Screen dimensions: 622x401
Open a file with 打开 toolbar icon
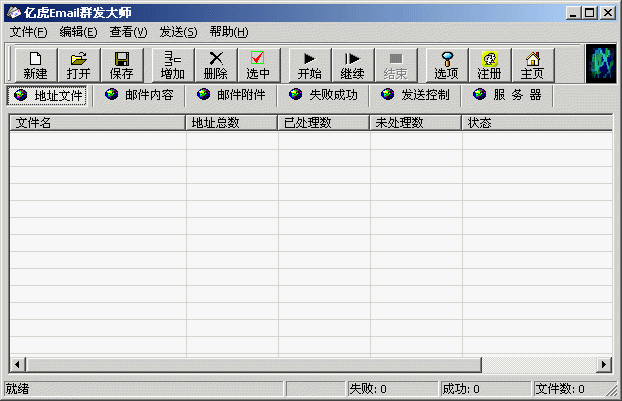point(79,65)
